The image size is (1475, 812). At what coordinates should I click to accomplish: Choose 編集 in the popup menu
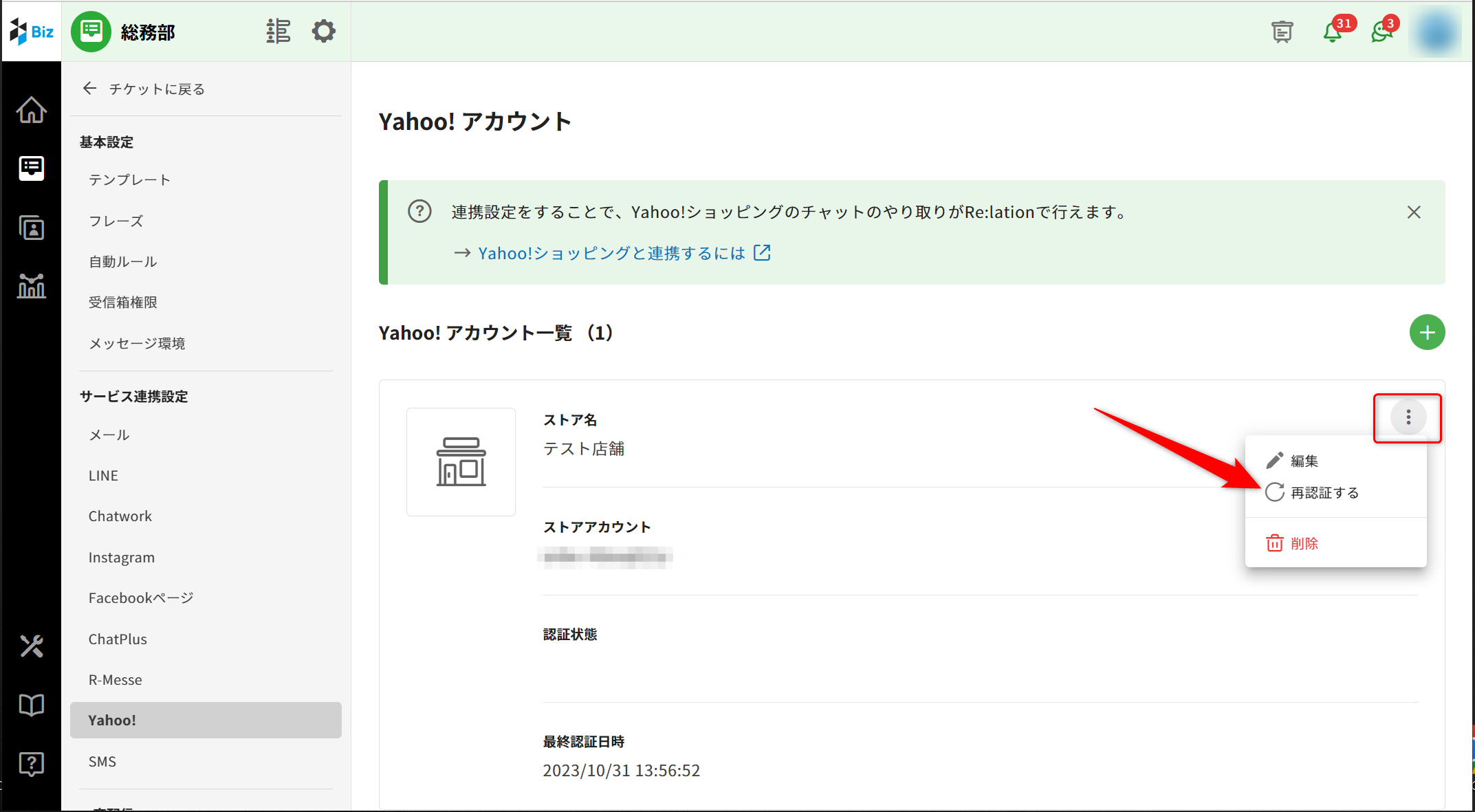pos(1303,461)
